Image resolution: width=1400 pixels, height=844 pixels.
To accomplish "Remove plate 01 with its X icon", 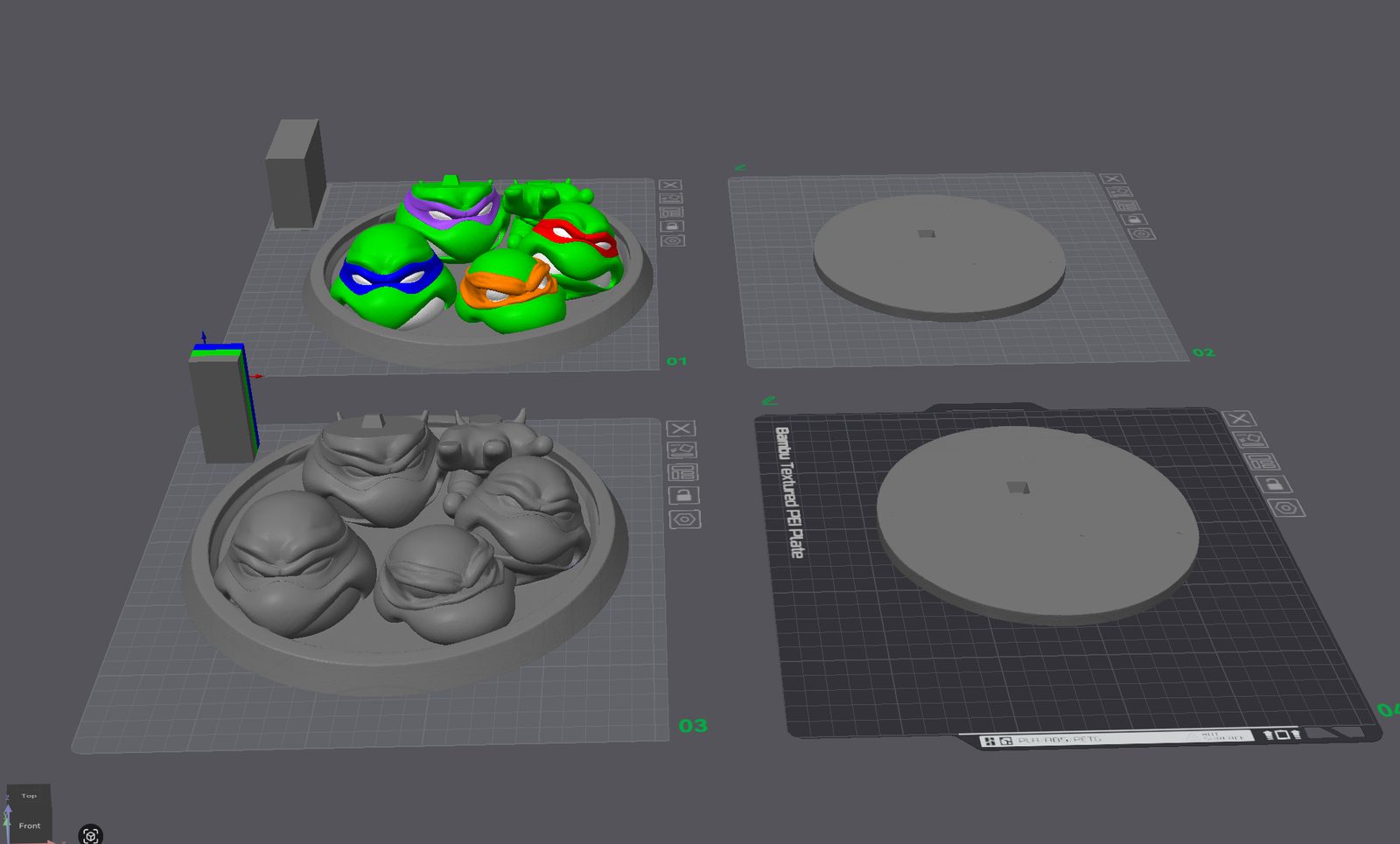I will click(x=670, y=185).
